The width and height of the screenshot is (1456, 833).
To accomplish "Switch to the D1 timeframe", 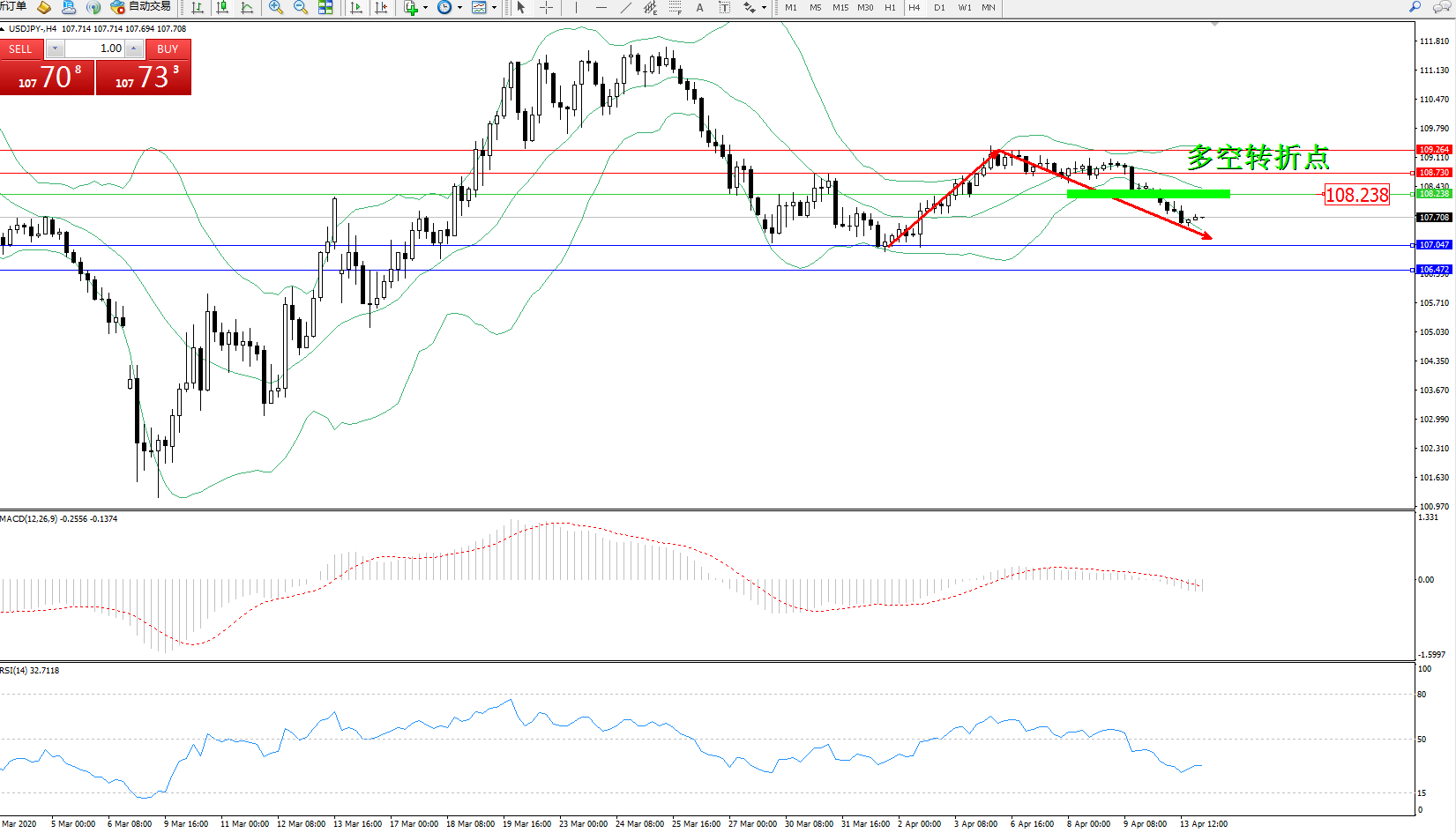I will pyautogui.click(x=939, y=8).
